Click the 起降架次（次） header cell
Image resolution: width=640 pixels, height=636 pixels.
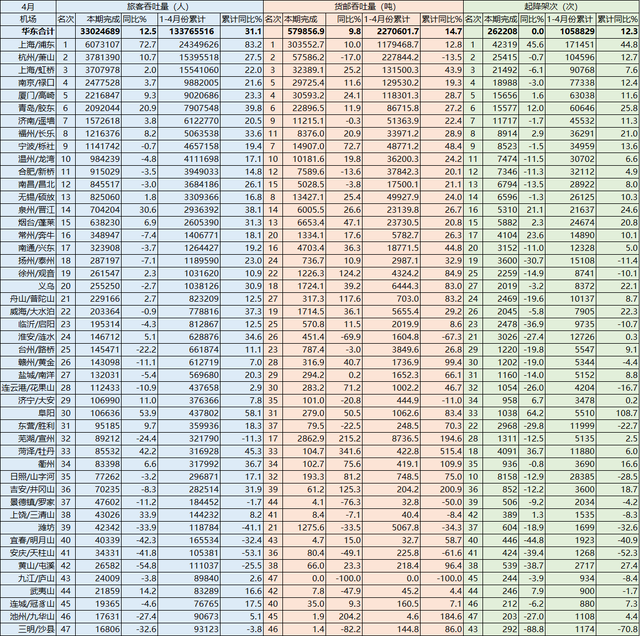[x=551, y=7]
